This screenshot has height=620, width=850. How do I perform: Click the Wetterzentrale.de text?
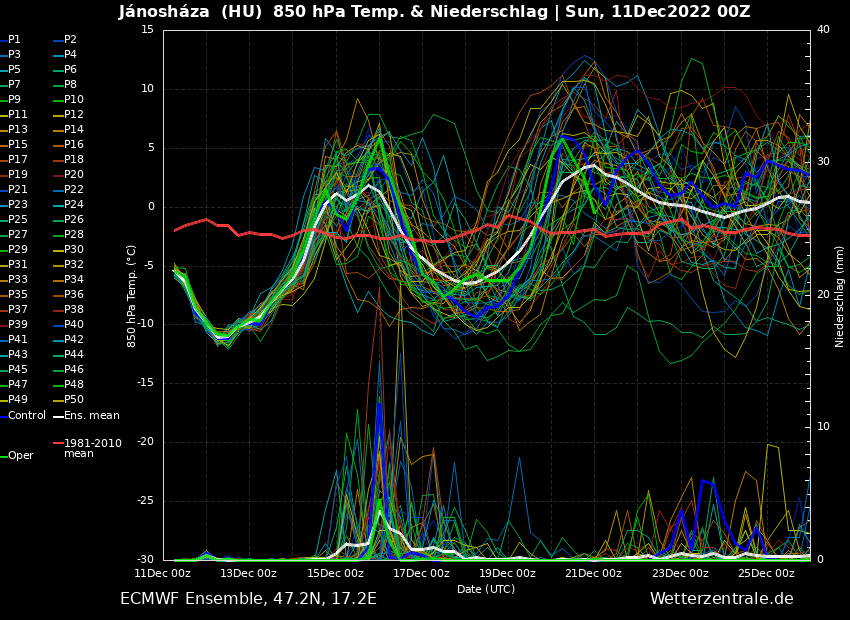pyautogui.click(x=721, y=599)
